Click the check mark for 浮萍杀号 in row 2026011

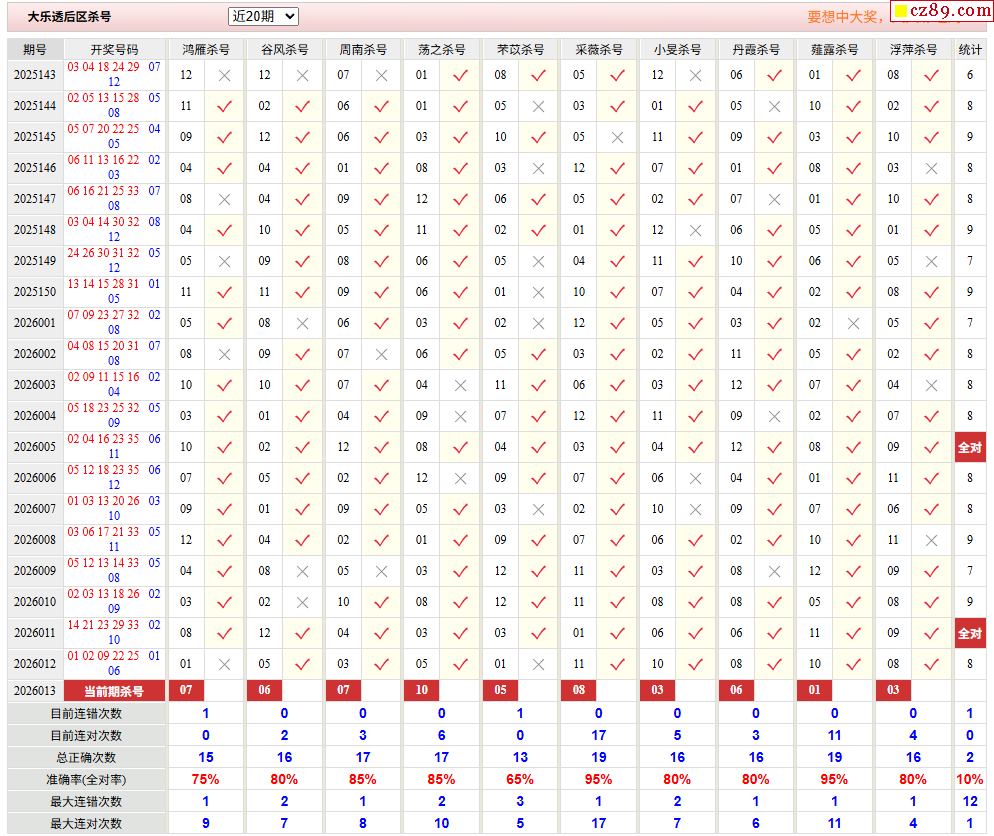(931, 633)
